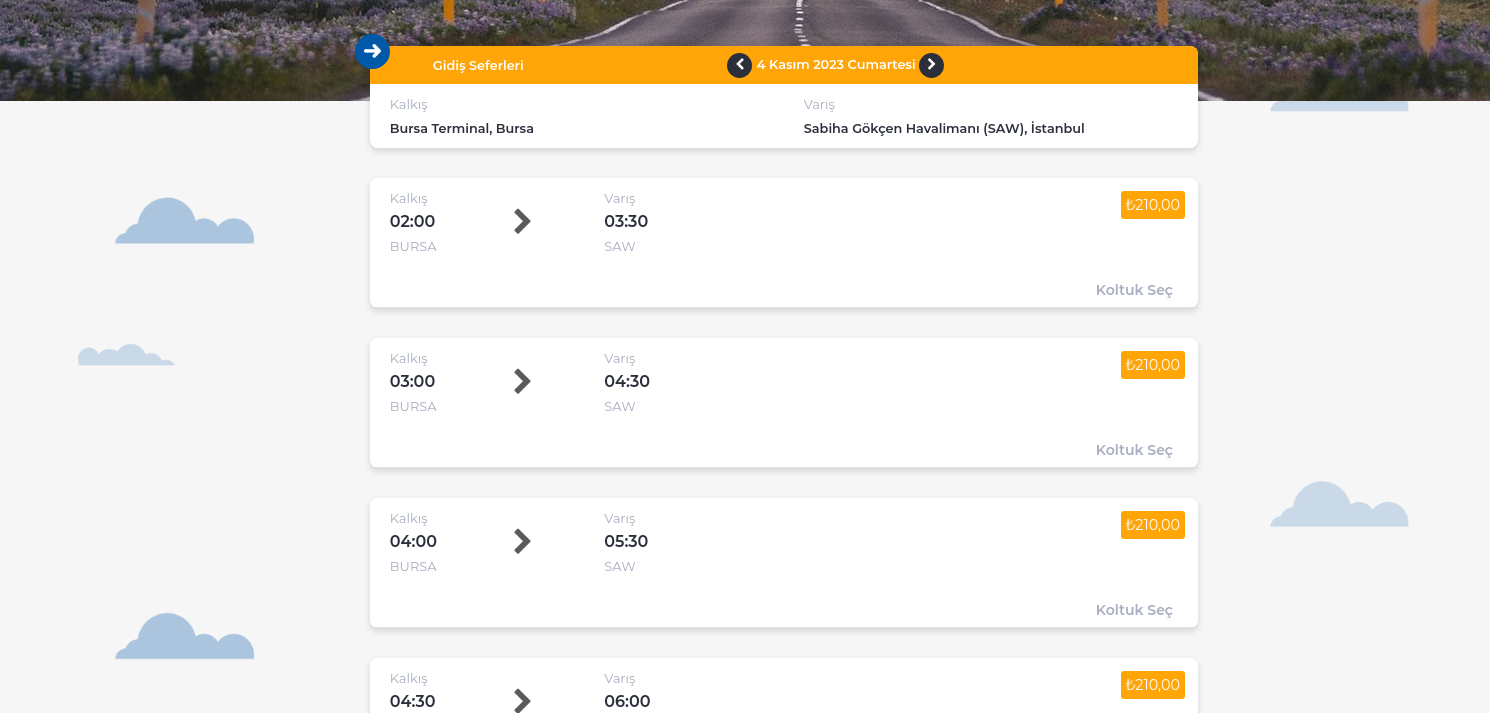Choose Koltuk Seç on the 03:00 trip
The image size is (1490, 713).
[x=1134, y=449]
